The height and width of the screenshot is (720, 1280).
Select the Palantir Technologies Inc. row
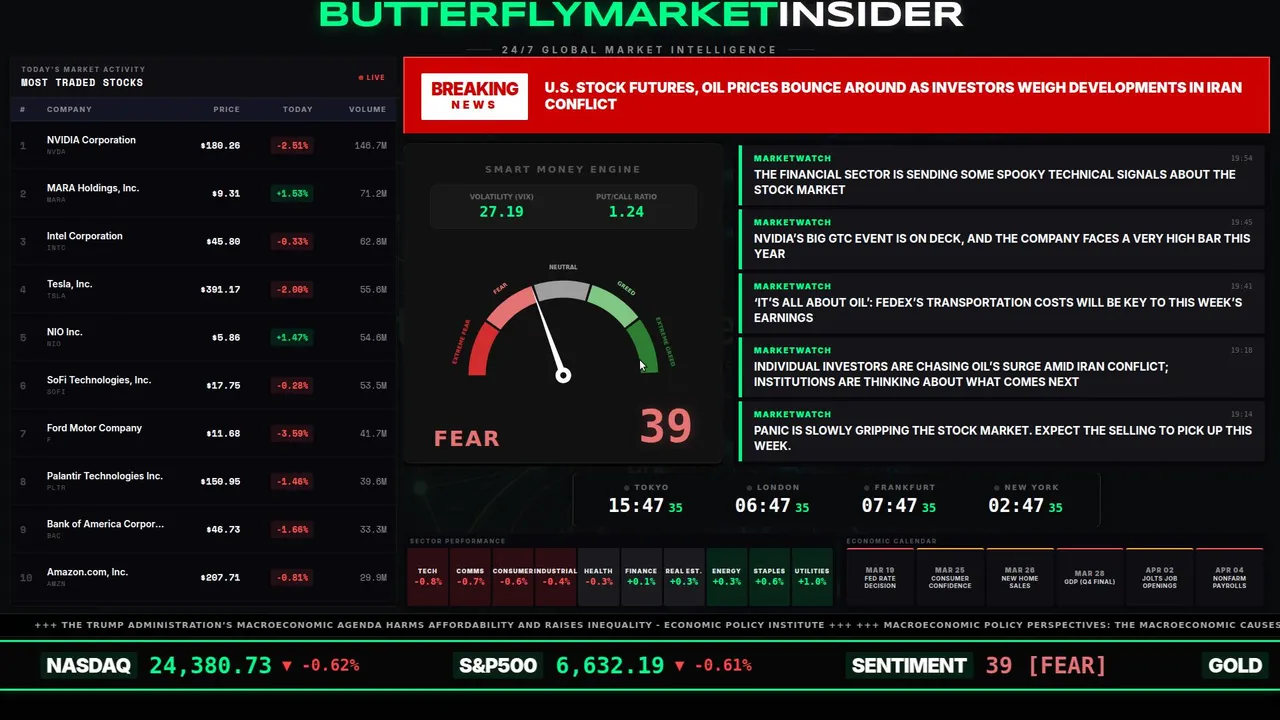[204, 481]
